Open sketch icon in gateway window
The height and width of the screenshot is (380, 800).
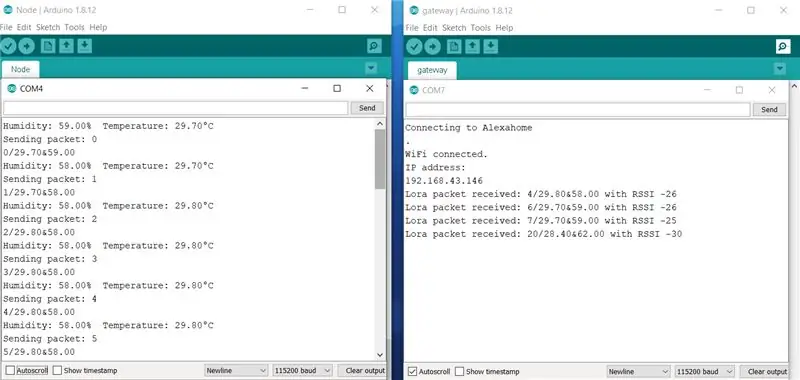tap(472, 47)
